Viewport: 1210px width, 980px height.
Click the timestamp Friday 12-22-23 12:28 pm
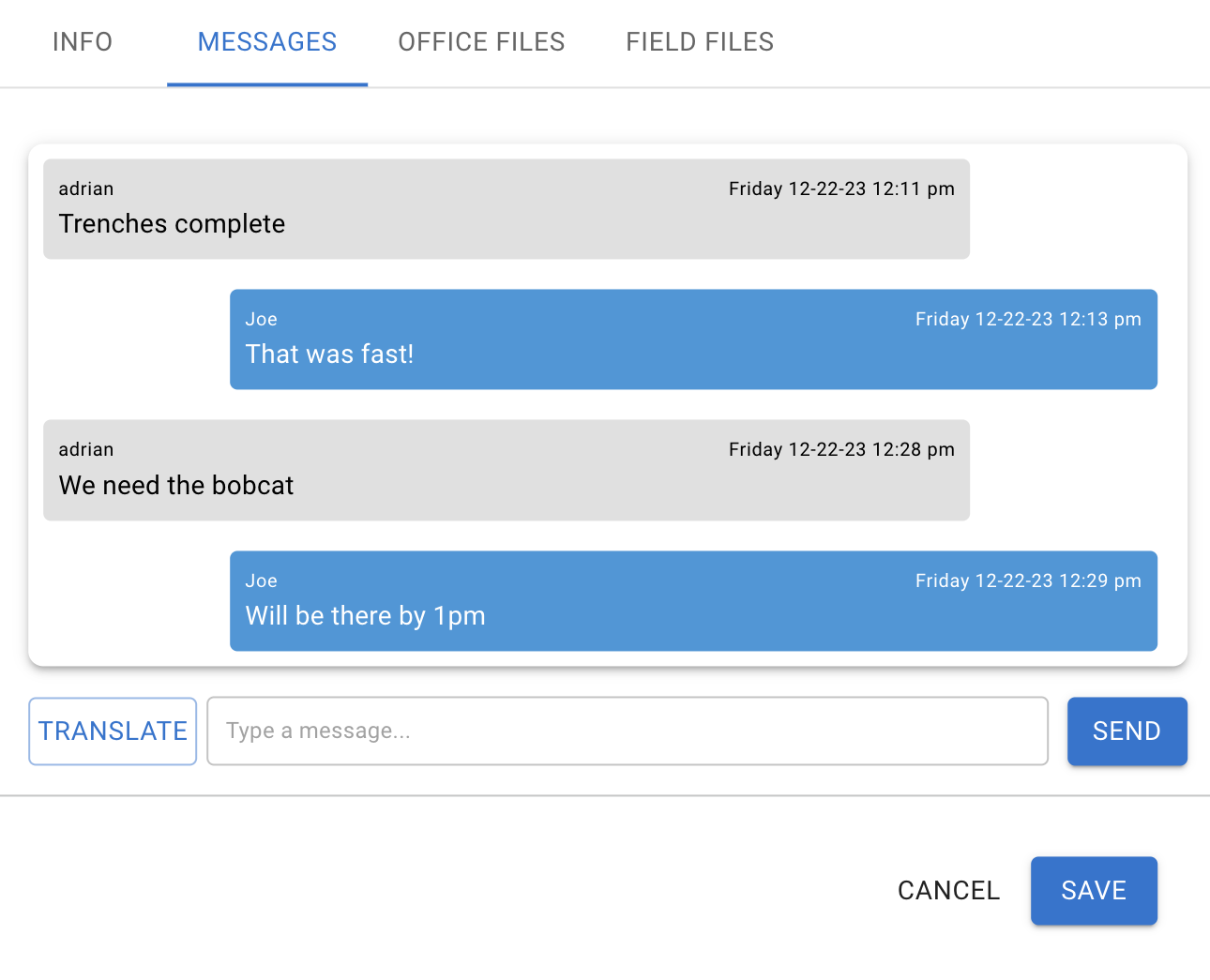point(841,449)
